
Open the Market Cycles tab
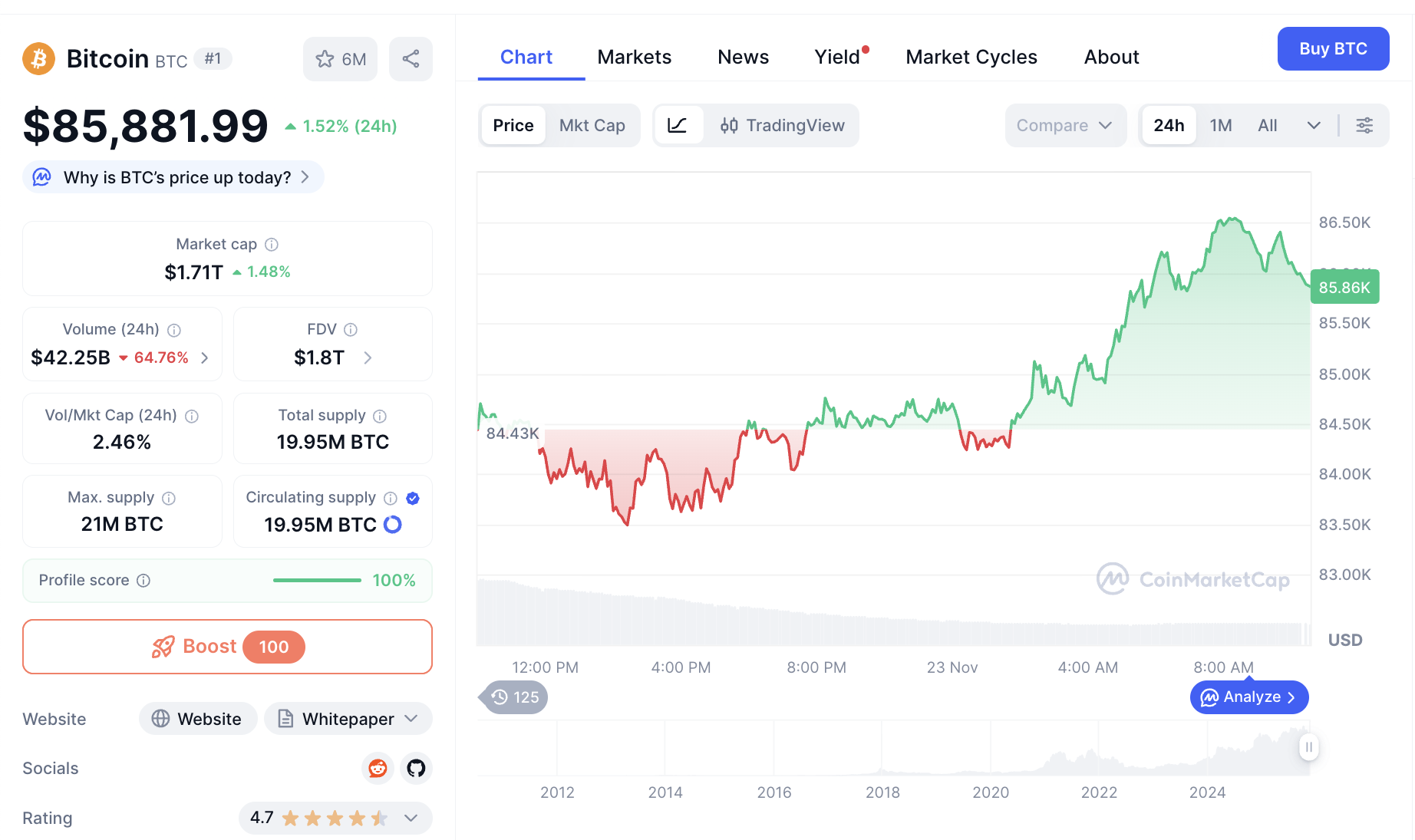[x=971, y=57]
